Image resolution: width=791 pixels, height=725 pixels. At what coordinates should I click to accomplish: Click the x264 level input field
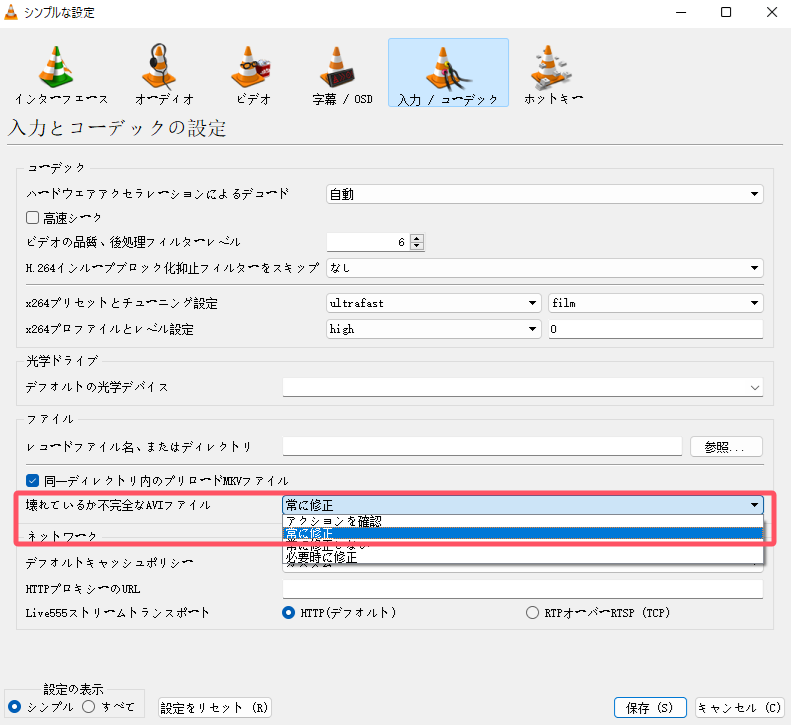pyautogui.click(x=656, y=329)
